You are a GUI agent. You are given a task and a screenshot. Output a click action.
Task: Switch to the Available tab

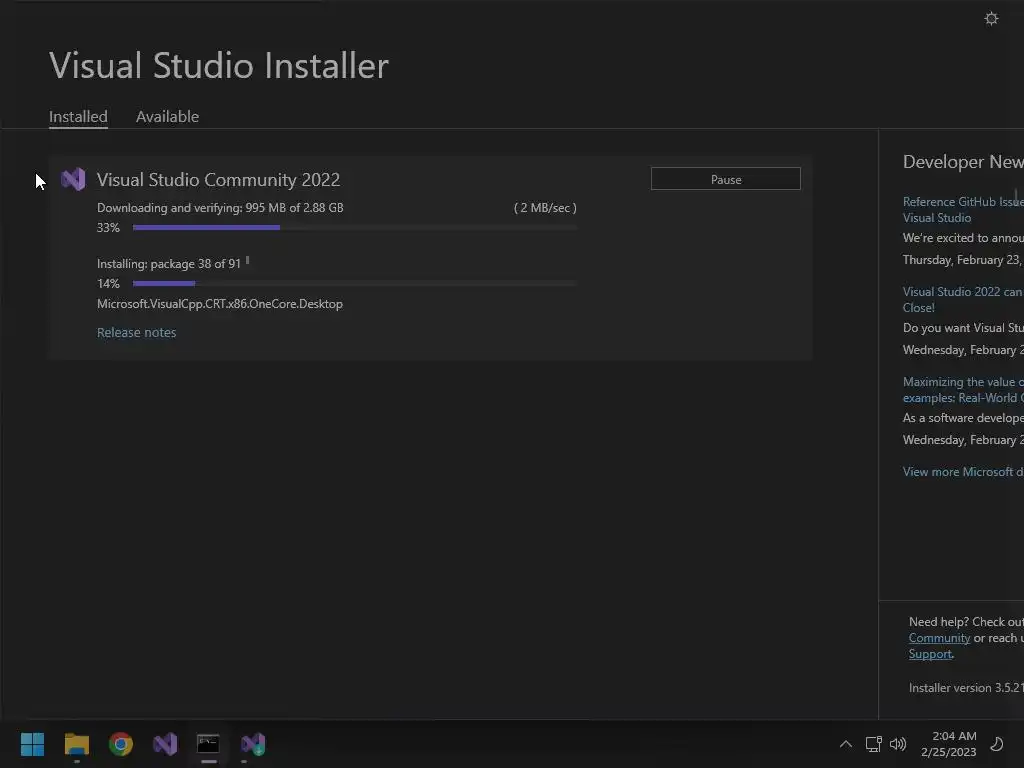click(167, 116)
